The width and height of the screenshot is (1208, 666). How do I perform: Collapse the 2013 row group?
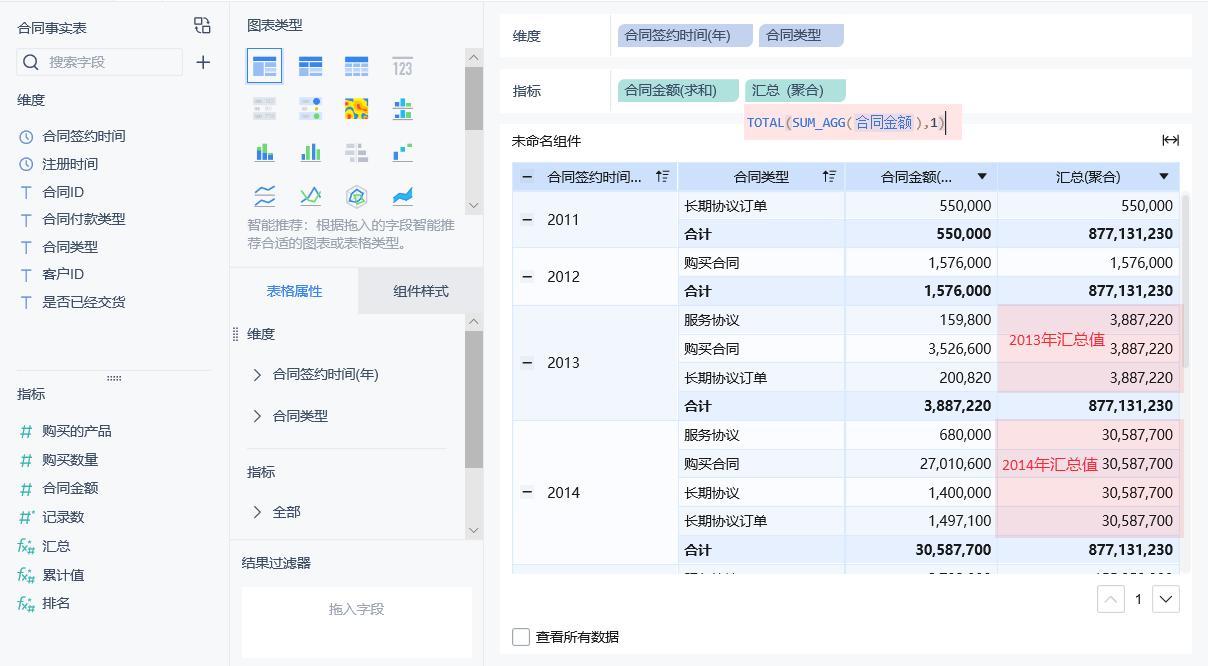(527, 363)
